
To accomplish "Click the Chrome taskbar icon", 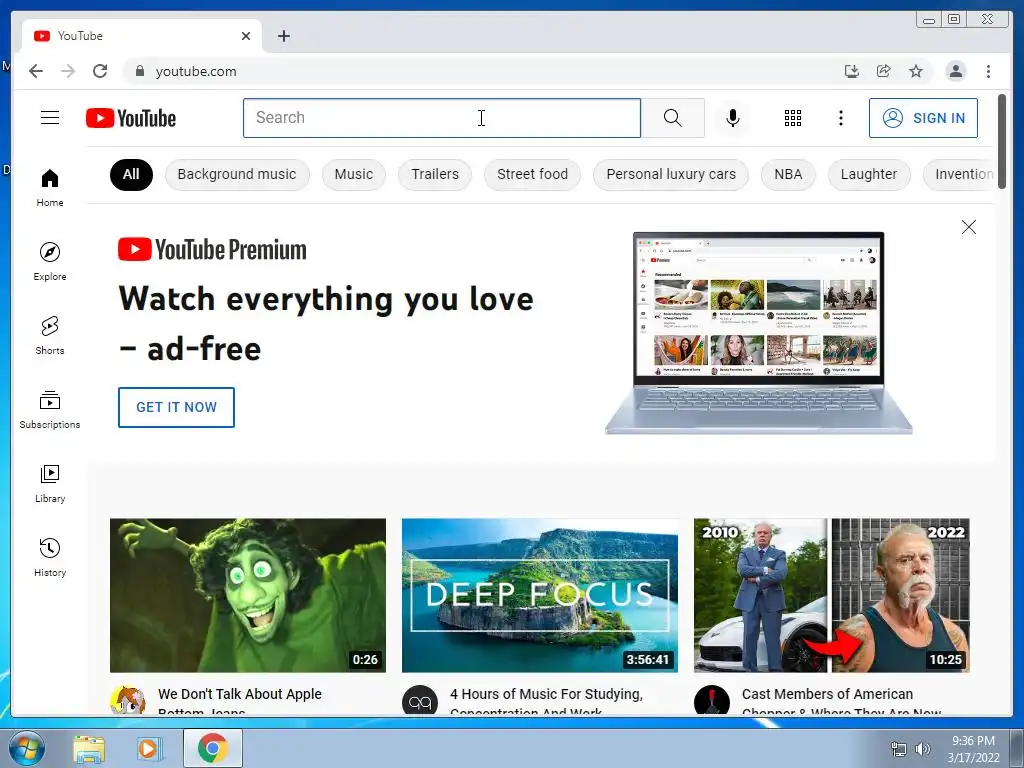I will (x=212, y=748).
